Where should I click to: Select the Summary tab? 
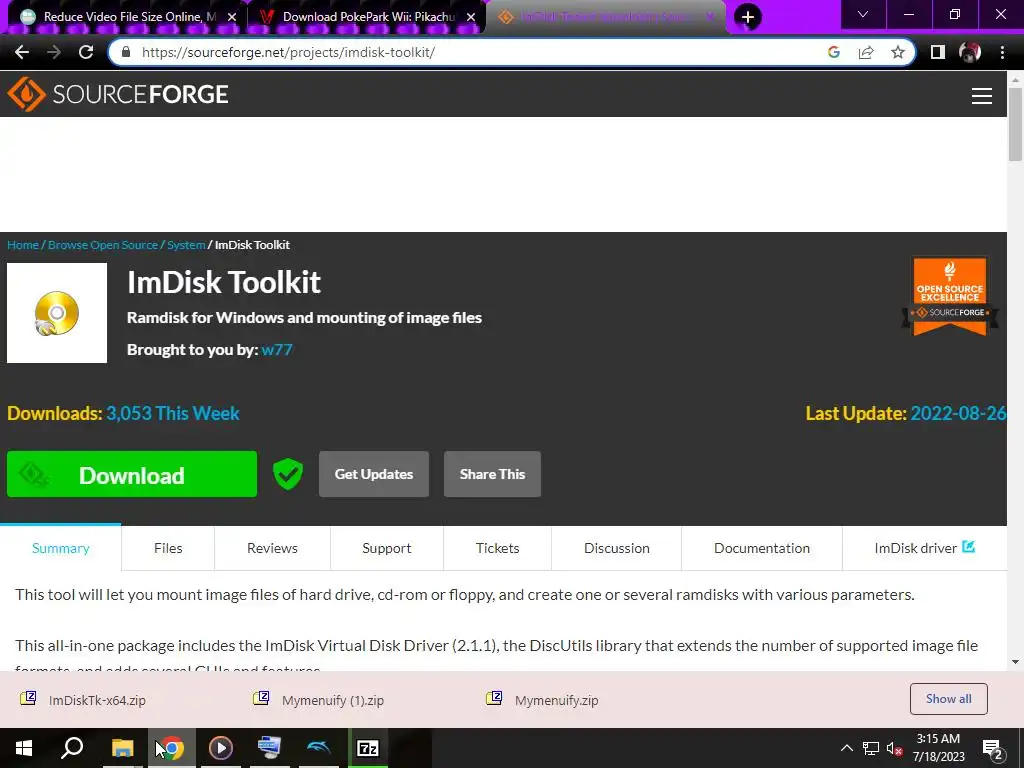click(x=61, y=548)
